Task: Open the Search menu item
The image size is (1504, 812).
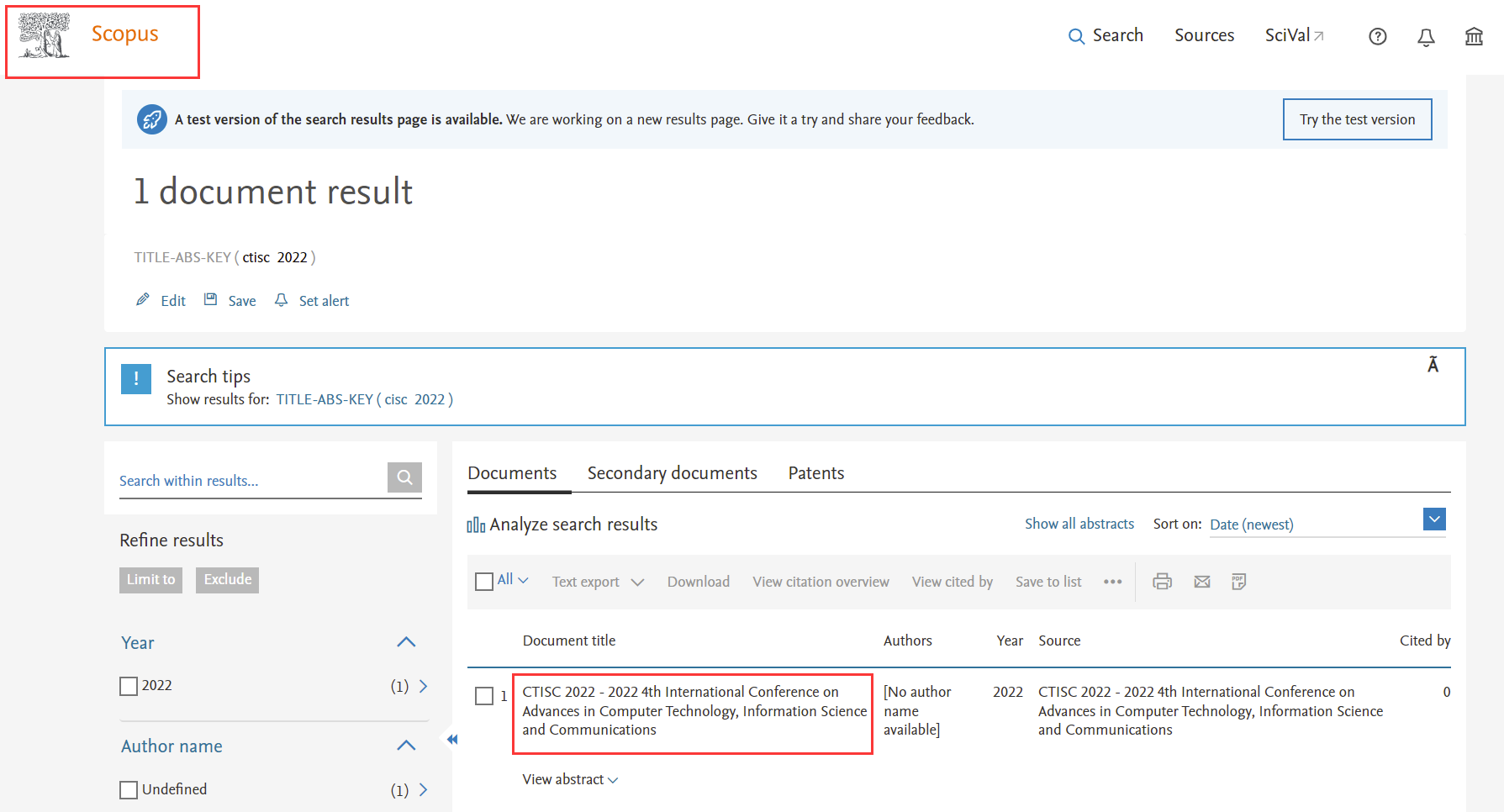Action: [x=1118, y=35]
